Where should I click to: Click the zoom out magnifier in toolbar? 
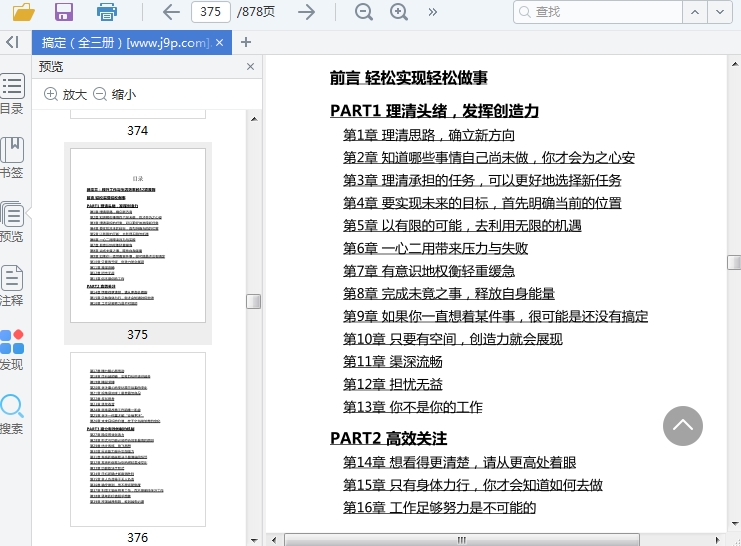tap(364, 12)
